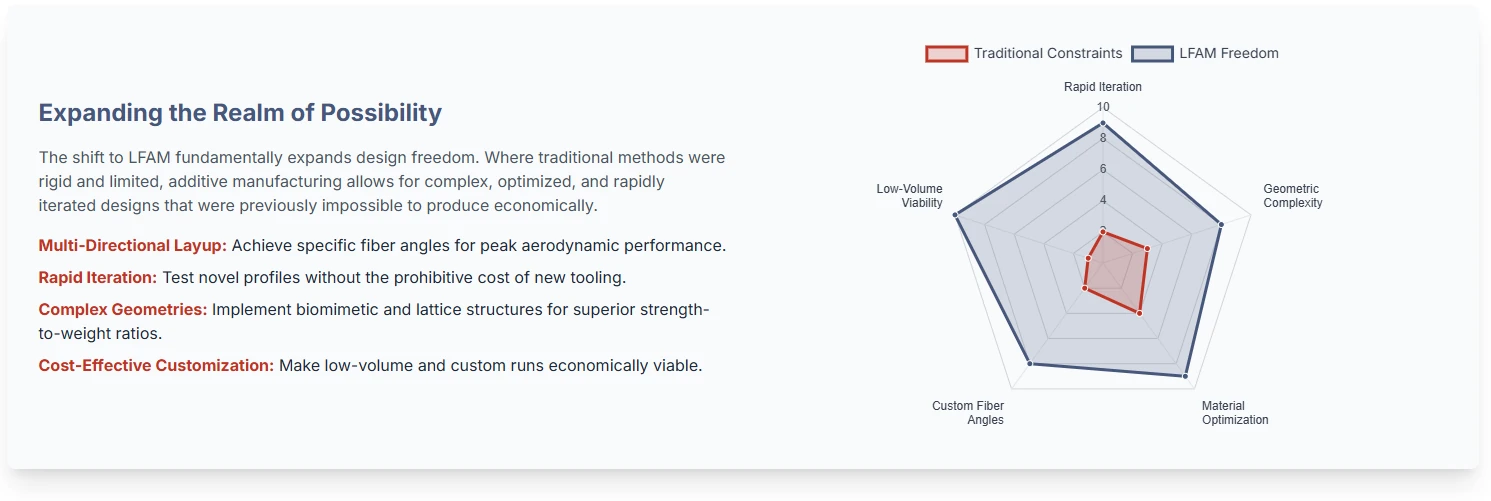Select LFAM Low-Volume Viability data point

(956, 214)
